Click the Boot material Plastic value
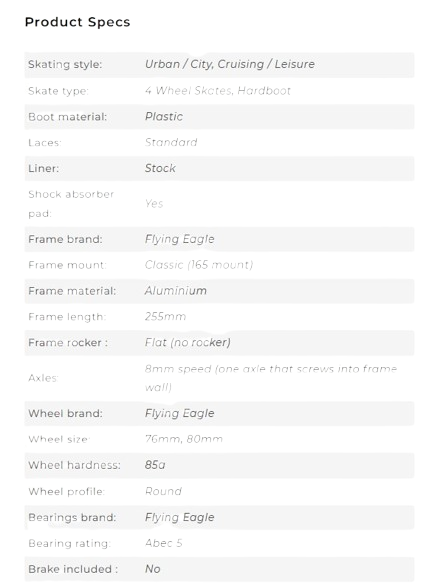 (164, 117)
